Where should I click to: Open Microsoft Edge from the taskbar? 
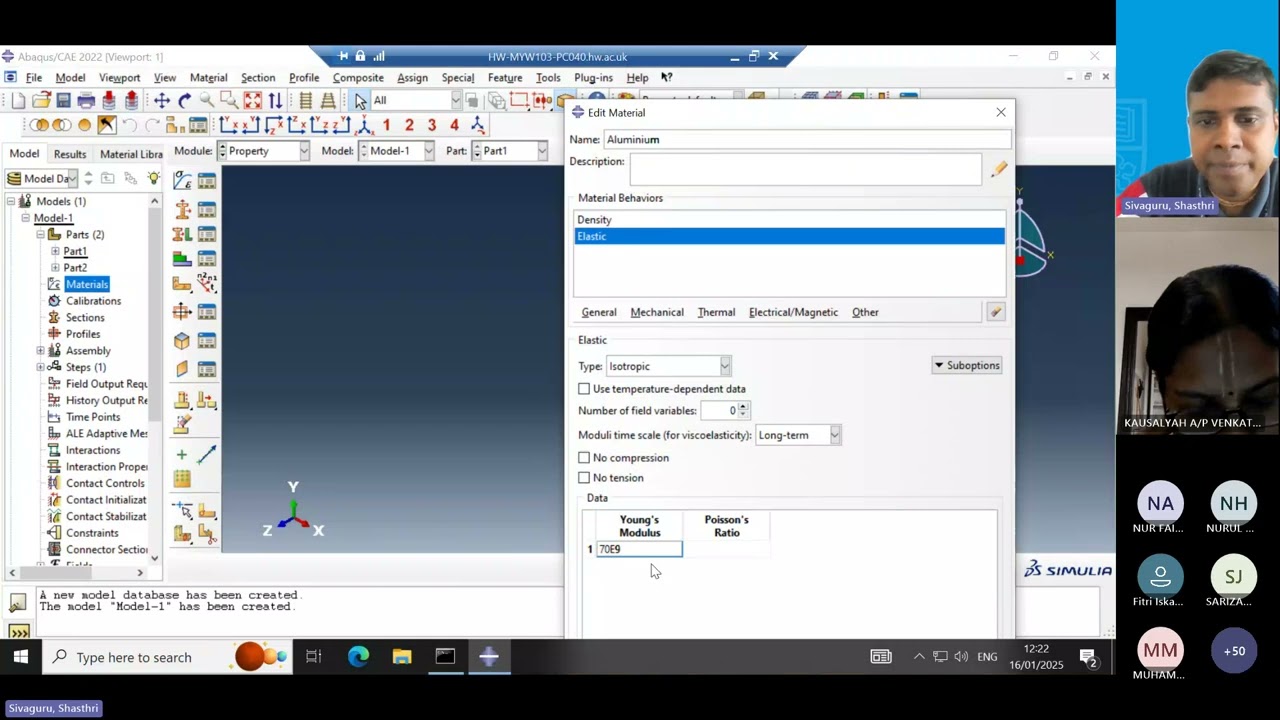[358, 657]
